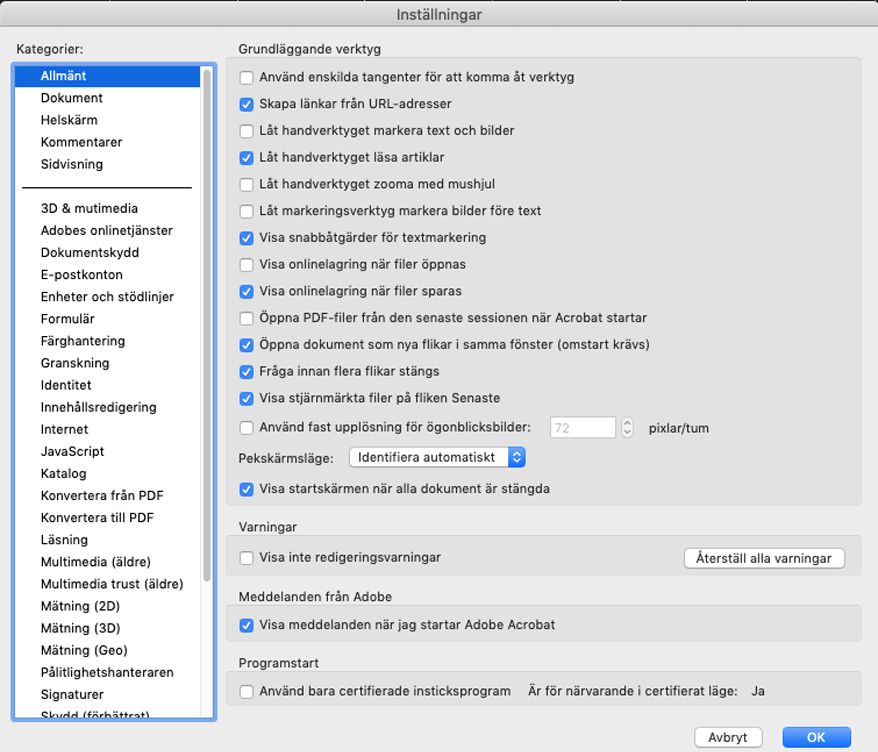Enable "Visa inte redigeringsvarningar"

pos(245,559)
